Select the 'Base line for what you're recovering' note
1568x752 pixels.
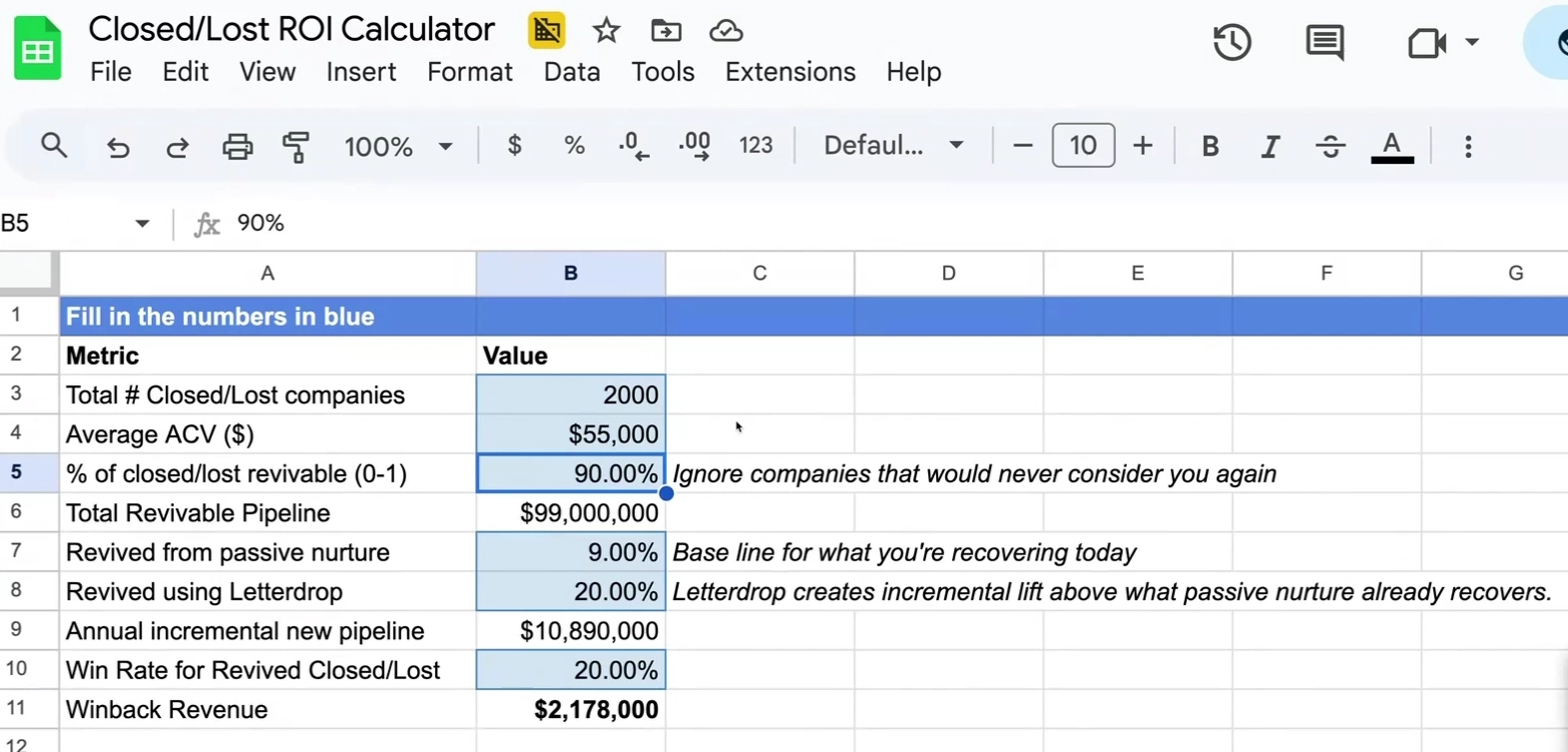904,552
